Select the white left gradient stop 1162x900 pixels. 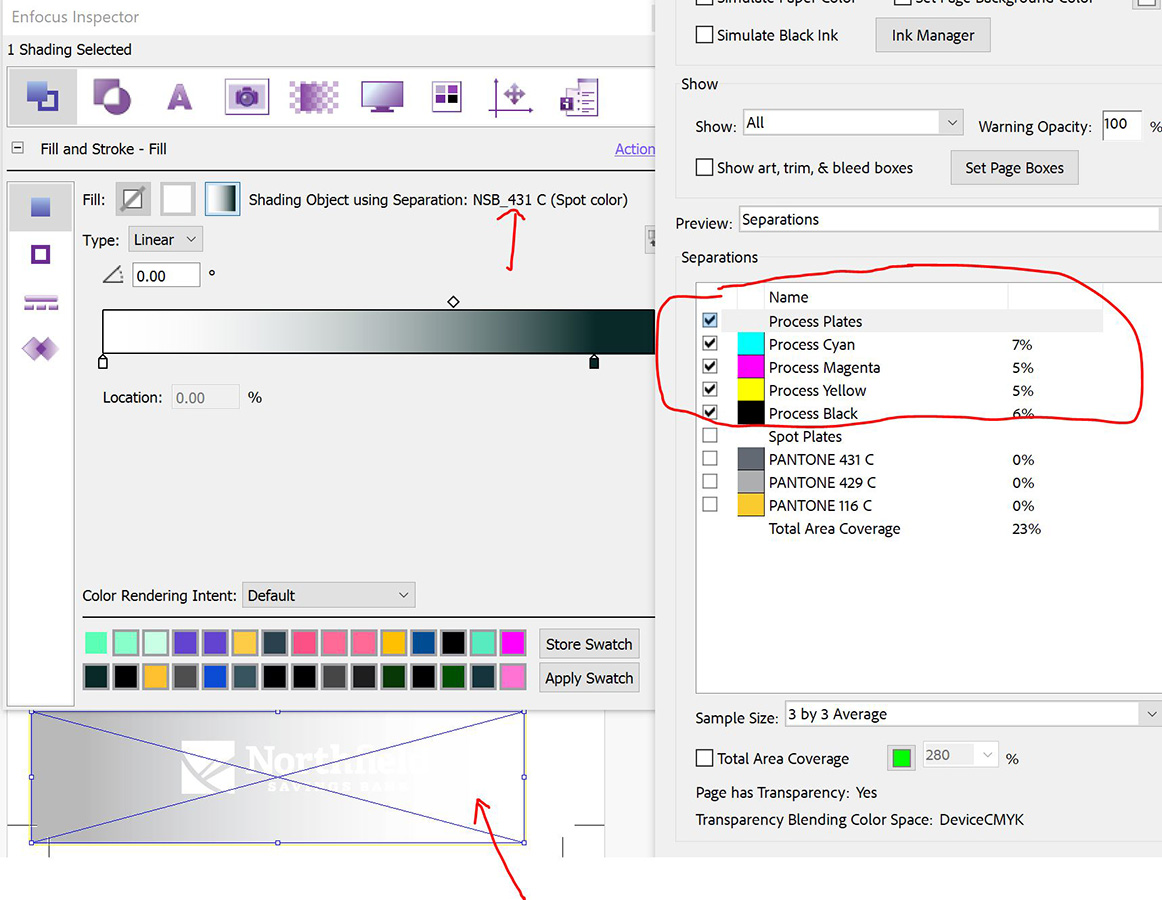coord(103,362)
